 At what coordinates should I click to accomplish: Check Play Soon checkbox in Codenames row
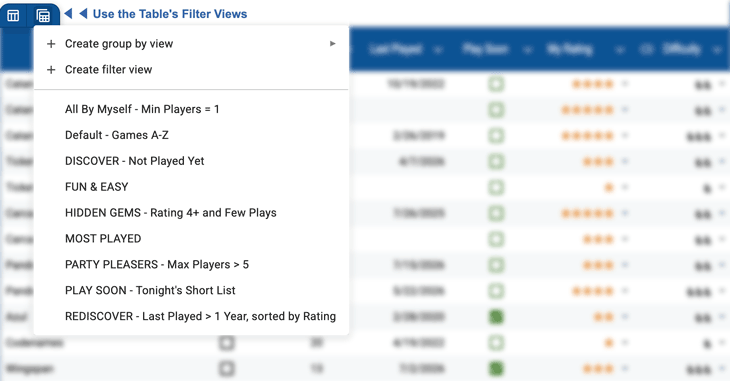pyautogui.click(x=496, y=343)
